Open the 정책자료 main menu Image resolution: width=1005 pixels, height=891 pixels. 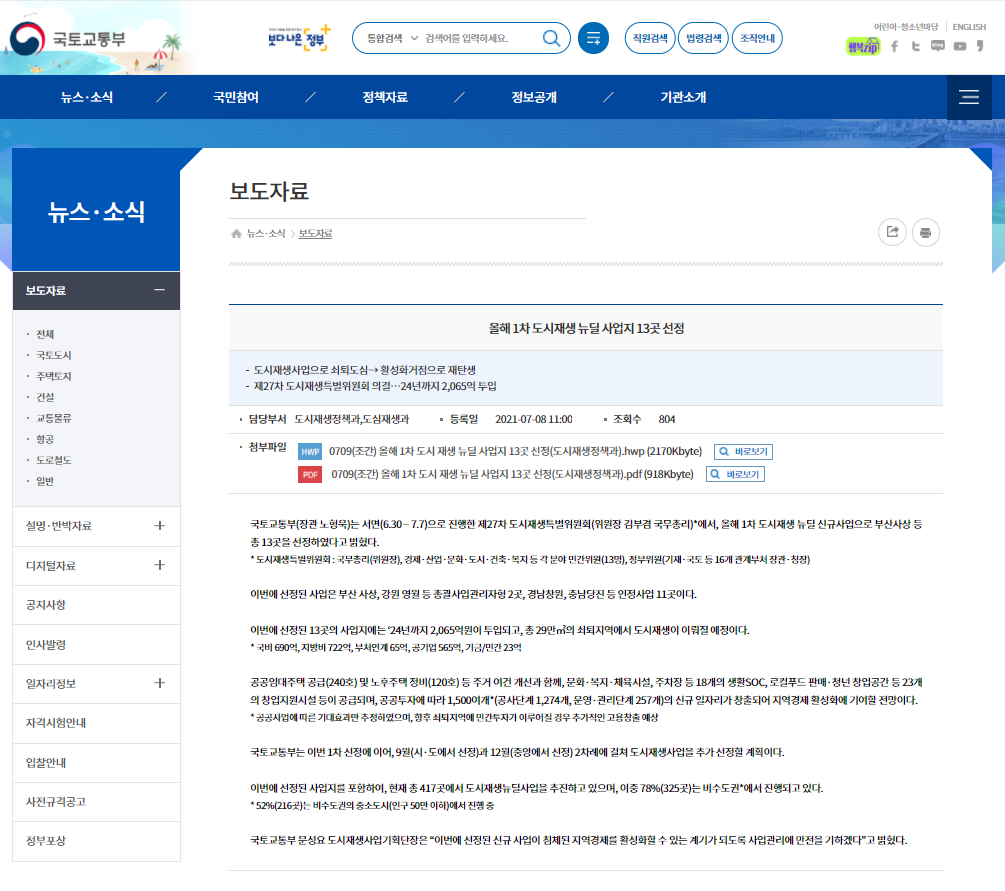(x=385, y=97)
